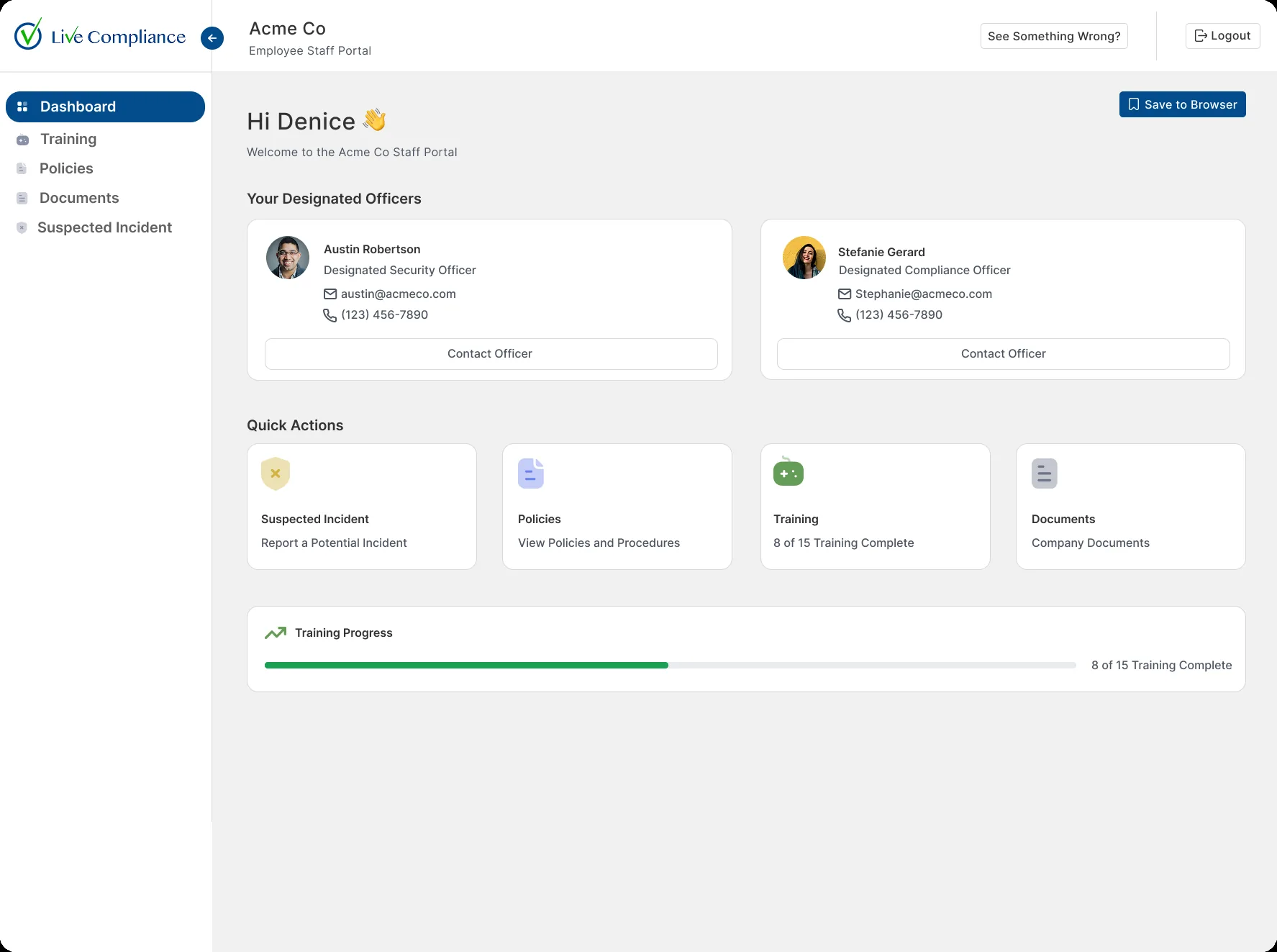The width and height of the screenshot is (1277, 952).
Task: Click the gray document icon in Documents card
Action: point(1045,473)
